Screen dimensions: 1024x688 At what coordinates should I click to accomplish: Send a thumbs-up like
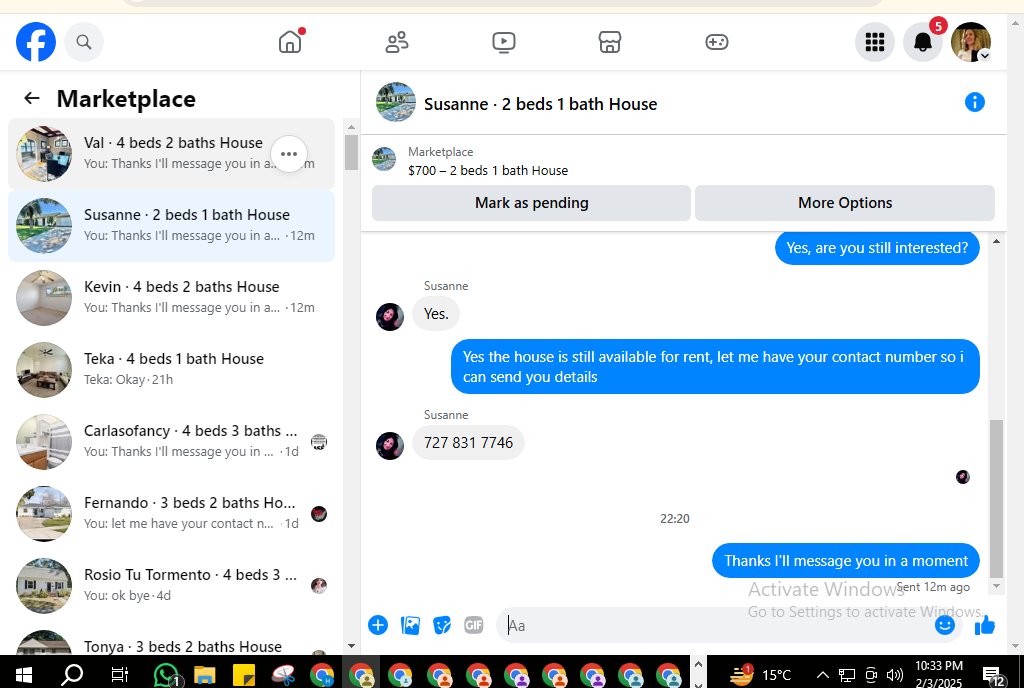985,625
